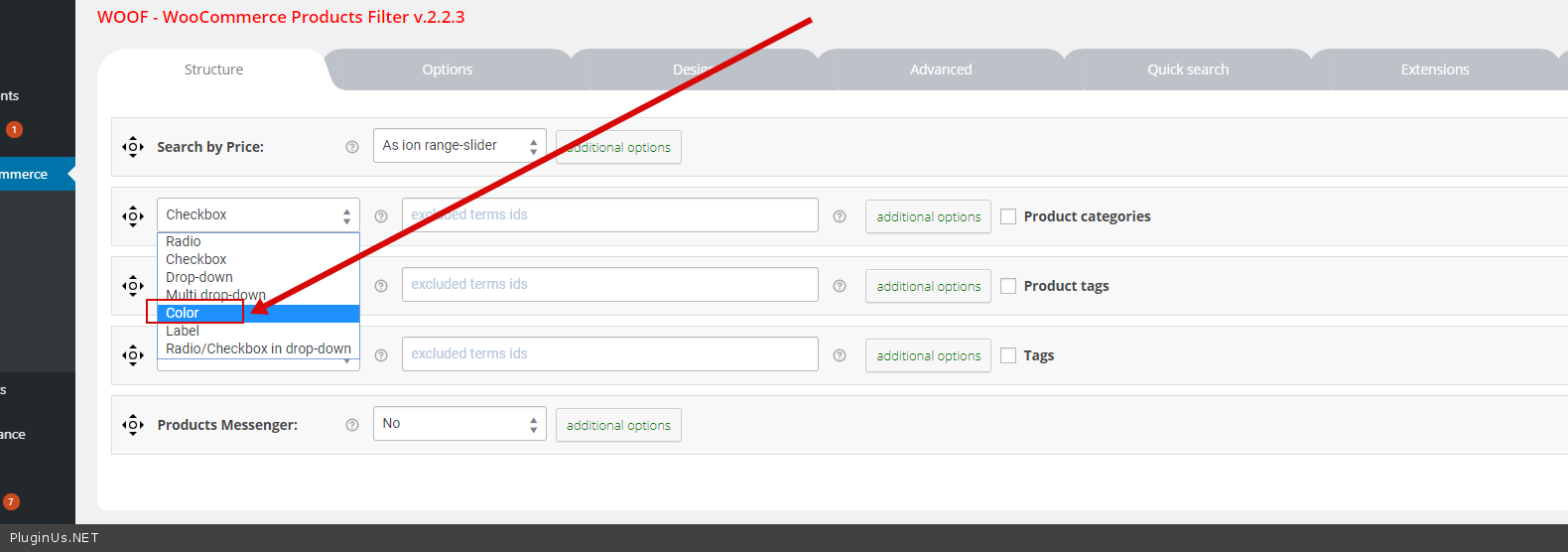1568x552 pixels.
Task: Switch to the Options tab
Action: (x=448, y=69)
